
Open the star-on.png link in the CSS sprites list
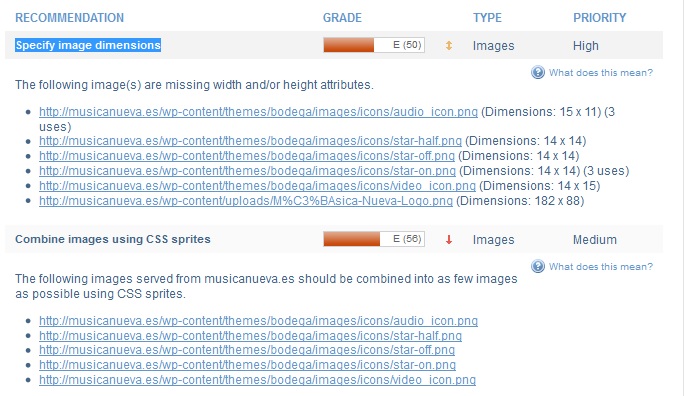[x=247, y=365]
